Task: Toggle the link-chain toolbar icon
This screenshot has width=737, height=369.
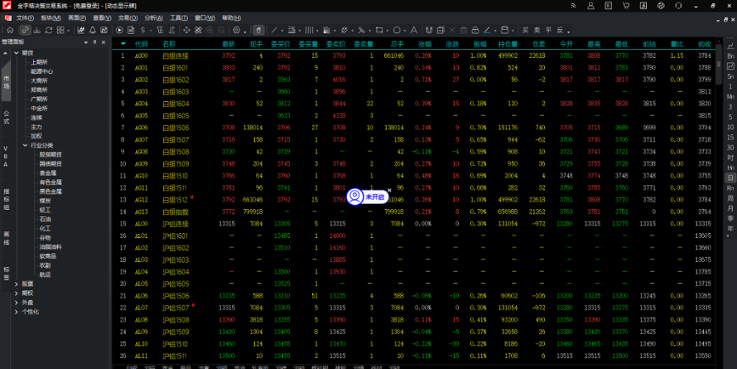Action: click(25, 30)
